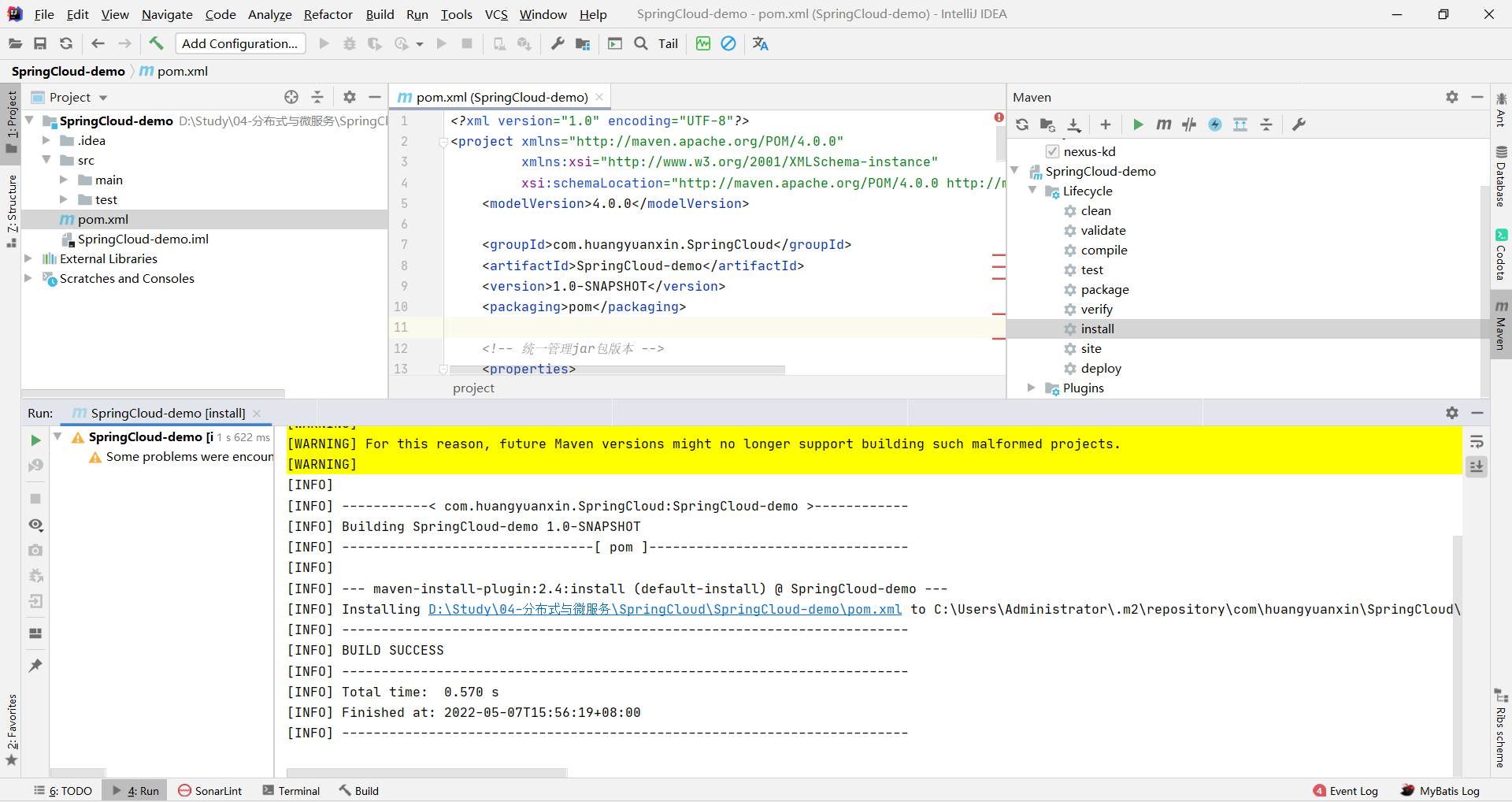Click the Search Everywhere magnifier icon

[641, 43]
